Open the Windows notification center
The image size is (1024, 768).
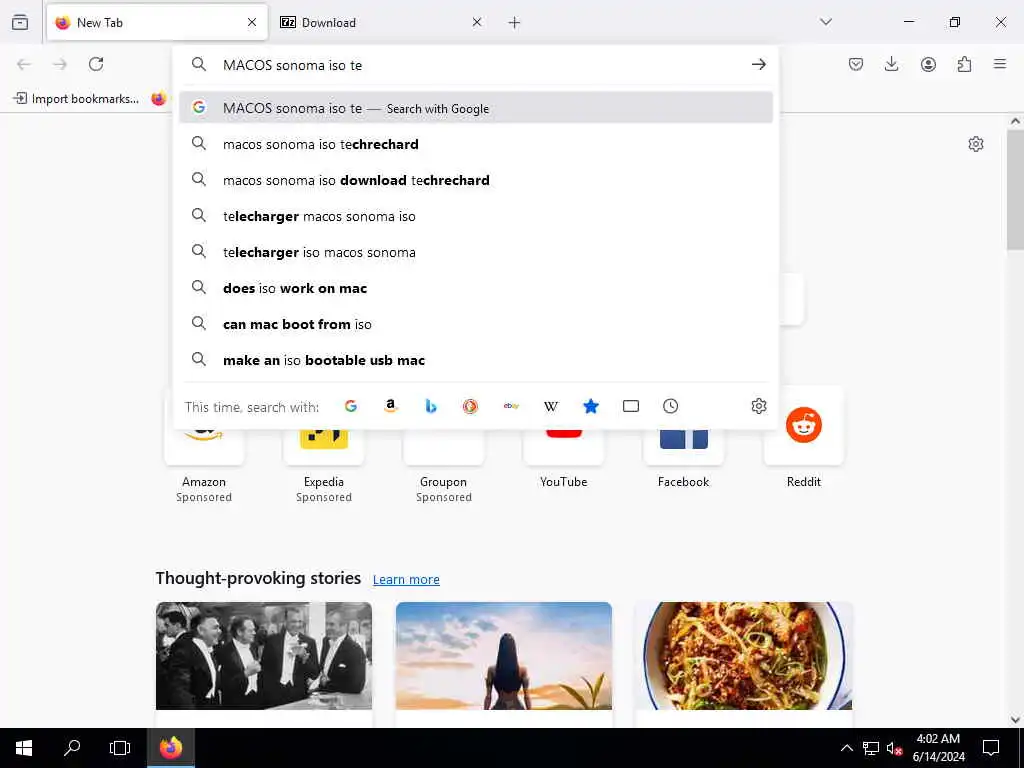click(991, 748)
